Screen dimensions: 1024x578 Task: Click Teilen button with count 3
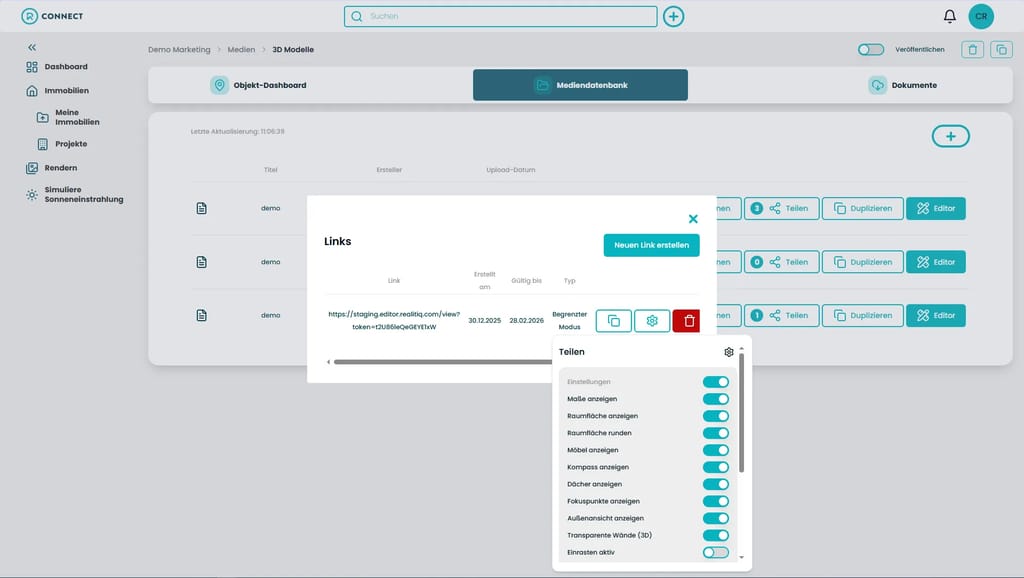coord(781,208)
